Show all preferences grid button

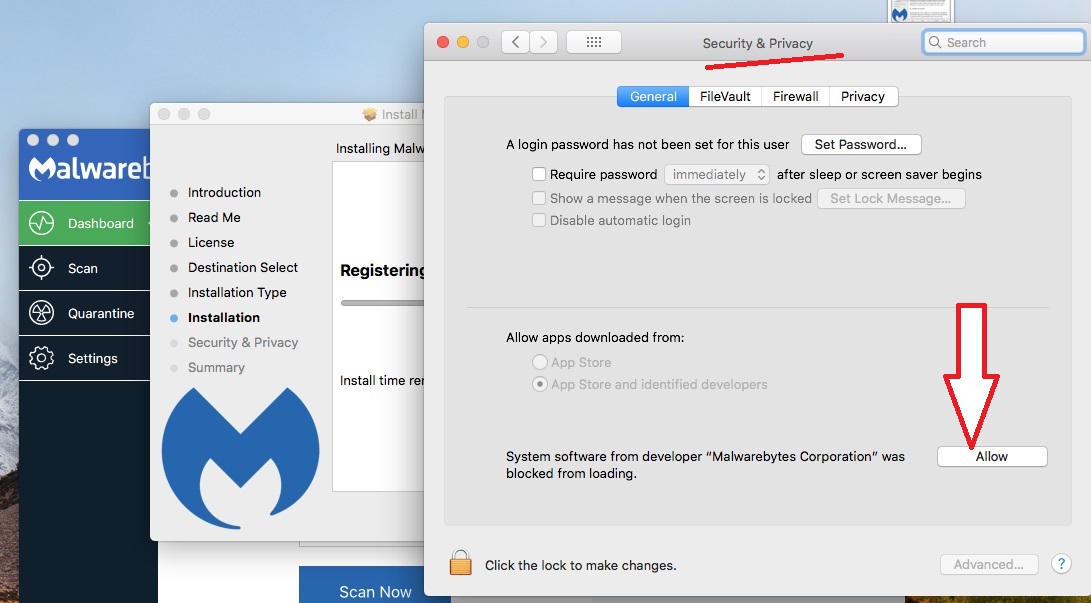[594, 42]
